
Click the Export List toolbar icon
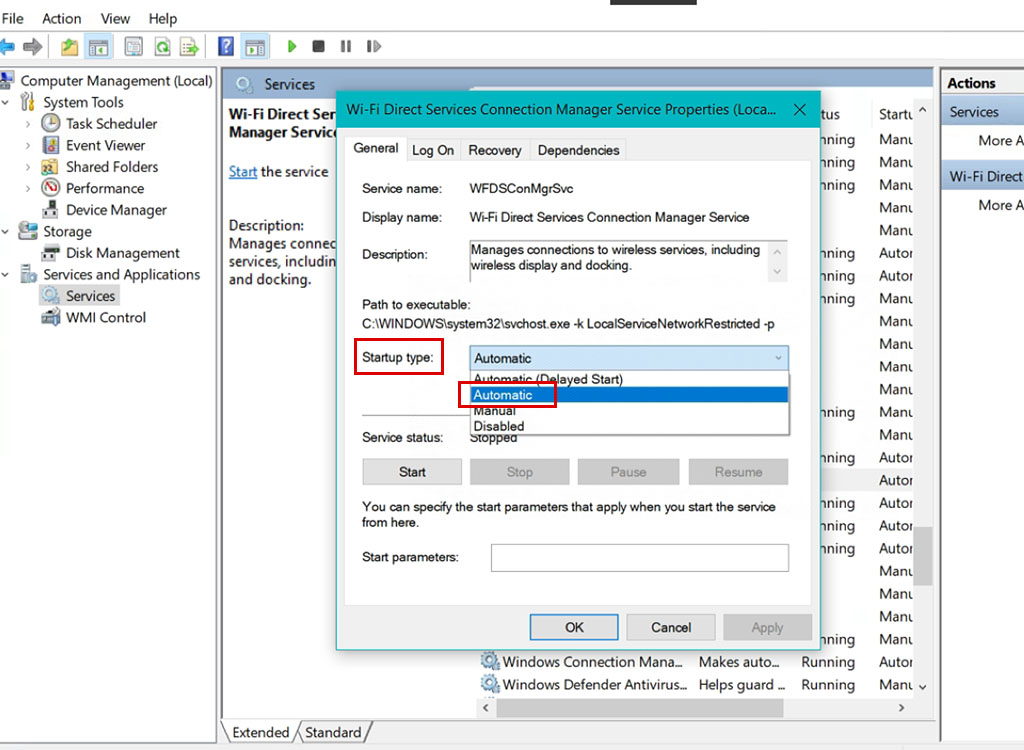189,46
